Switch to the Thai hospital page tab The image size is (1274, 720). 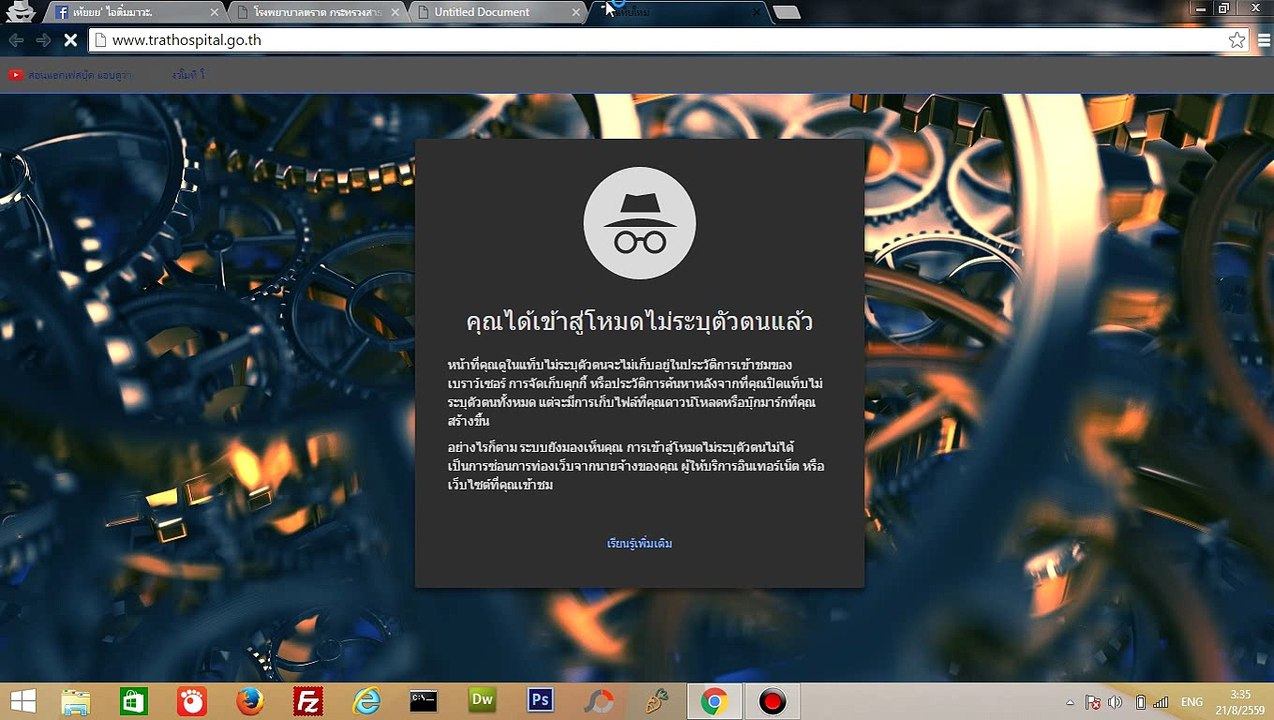point(318,12)
